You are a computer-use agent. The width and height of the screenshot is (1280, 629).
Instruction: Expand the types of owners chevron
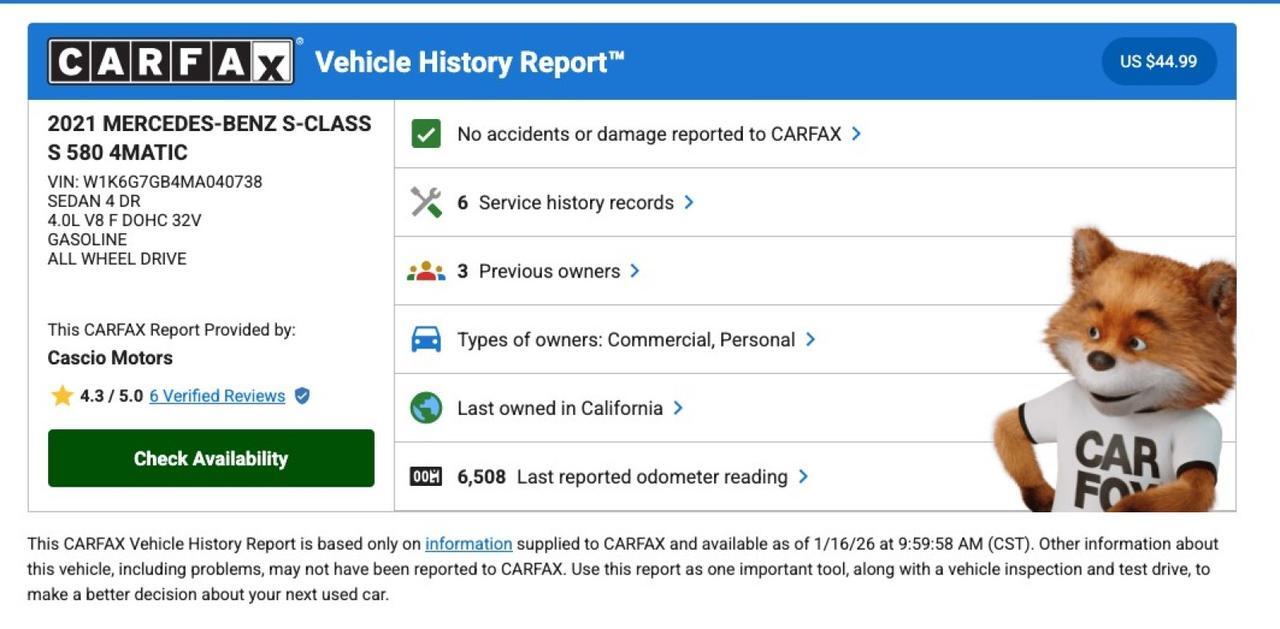pos(810,339)
